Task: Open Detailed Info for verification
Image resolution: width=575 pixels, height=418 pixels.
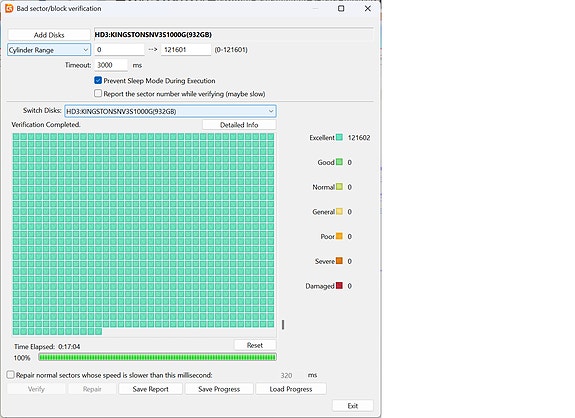Action: point(239,125)
